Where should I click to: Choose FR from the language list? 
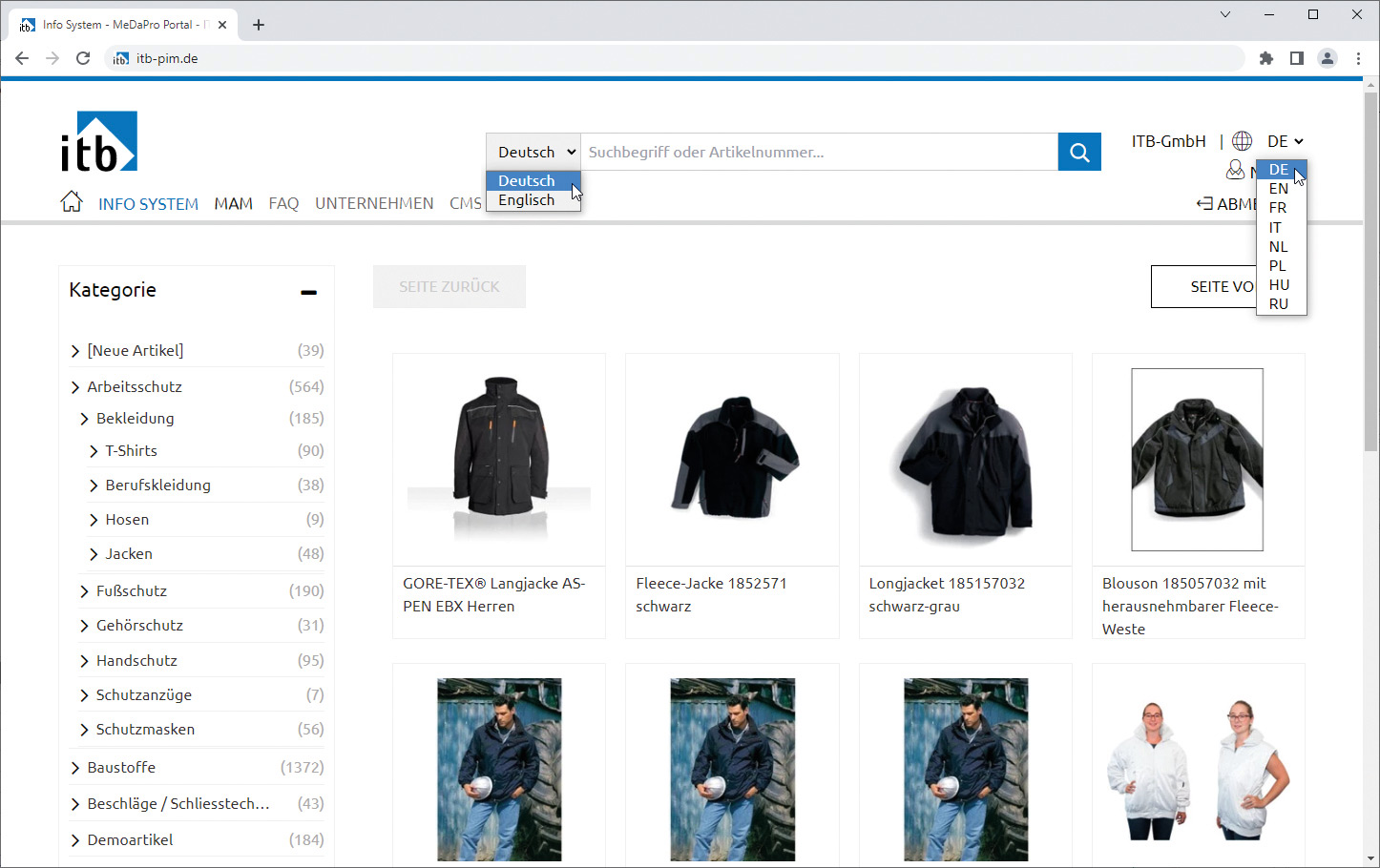1278,208
